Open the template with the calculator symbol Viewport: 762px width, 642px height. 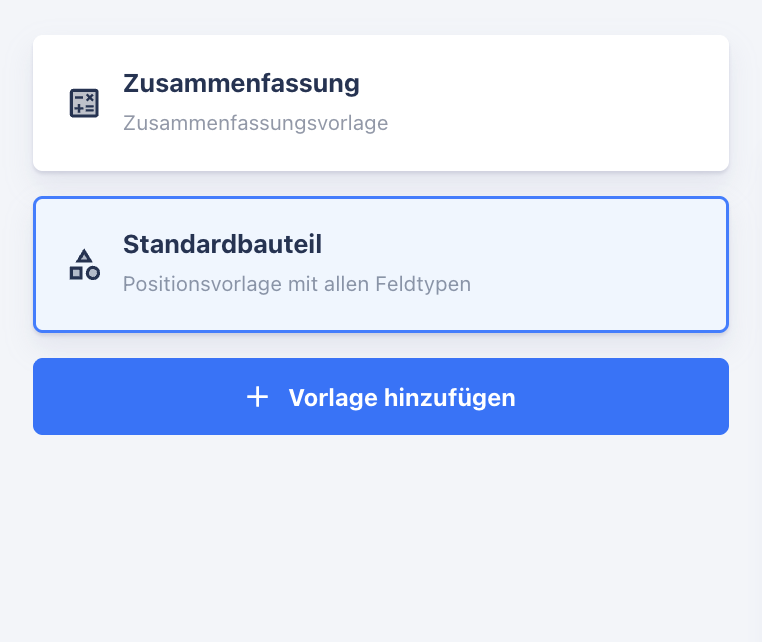[84, 103]
